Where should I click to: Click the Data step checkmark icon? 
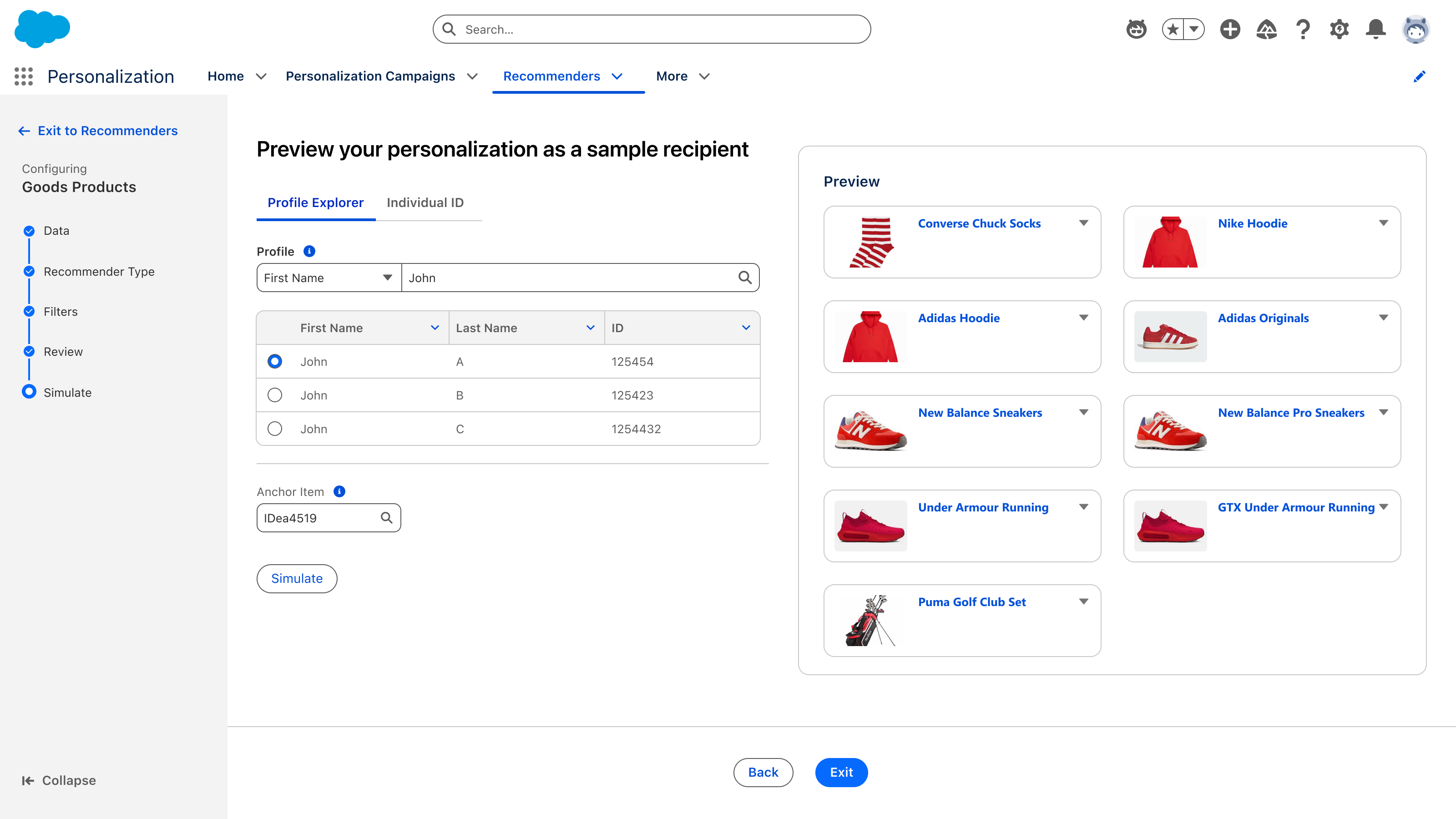pyautogui.click(x=29, y=231)
